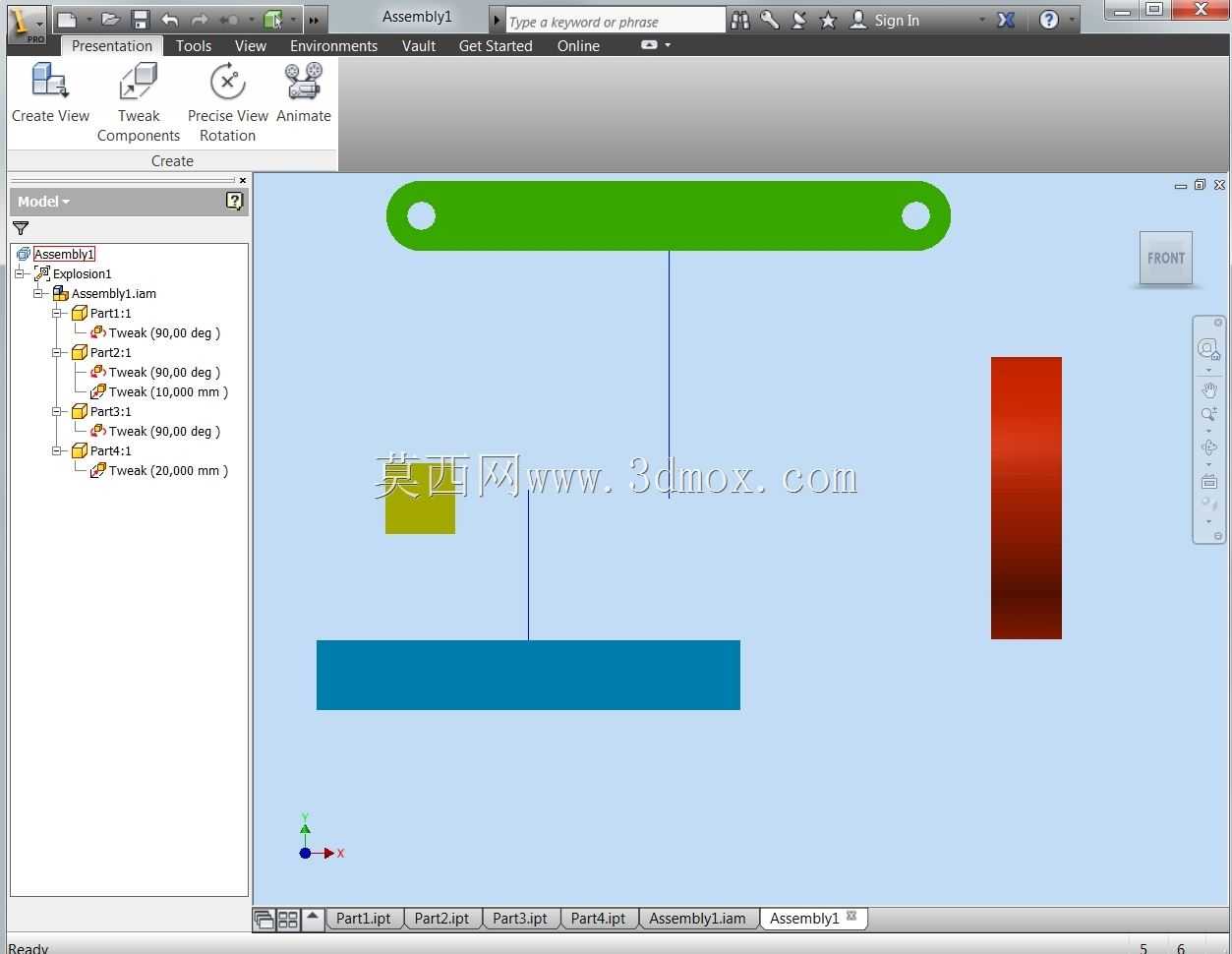
Task: Click the binoculars search icon
Action: tap(740, 20)
